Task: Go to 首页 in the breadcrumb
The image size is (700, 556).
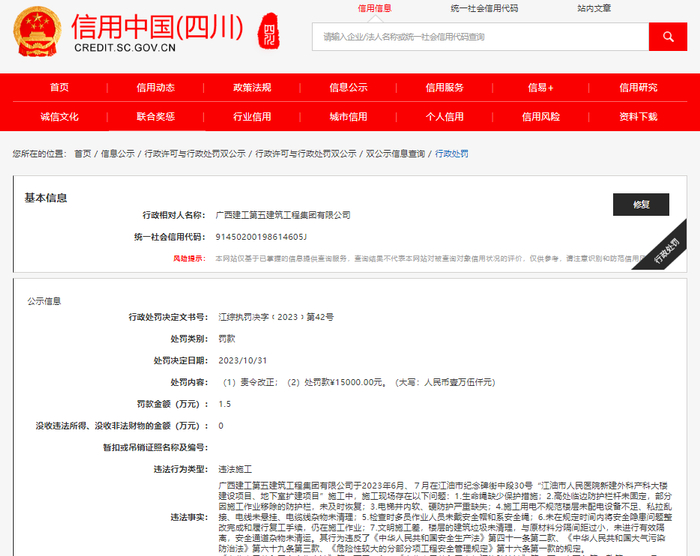Action: coord(83,154)
